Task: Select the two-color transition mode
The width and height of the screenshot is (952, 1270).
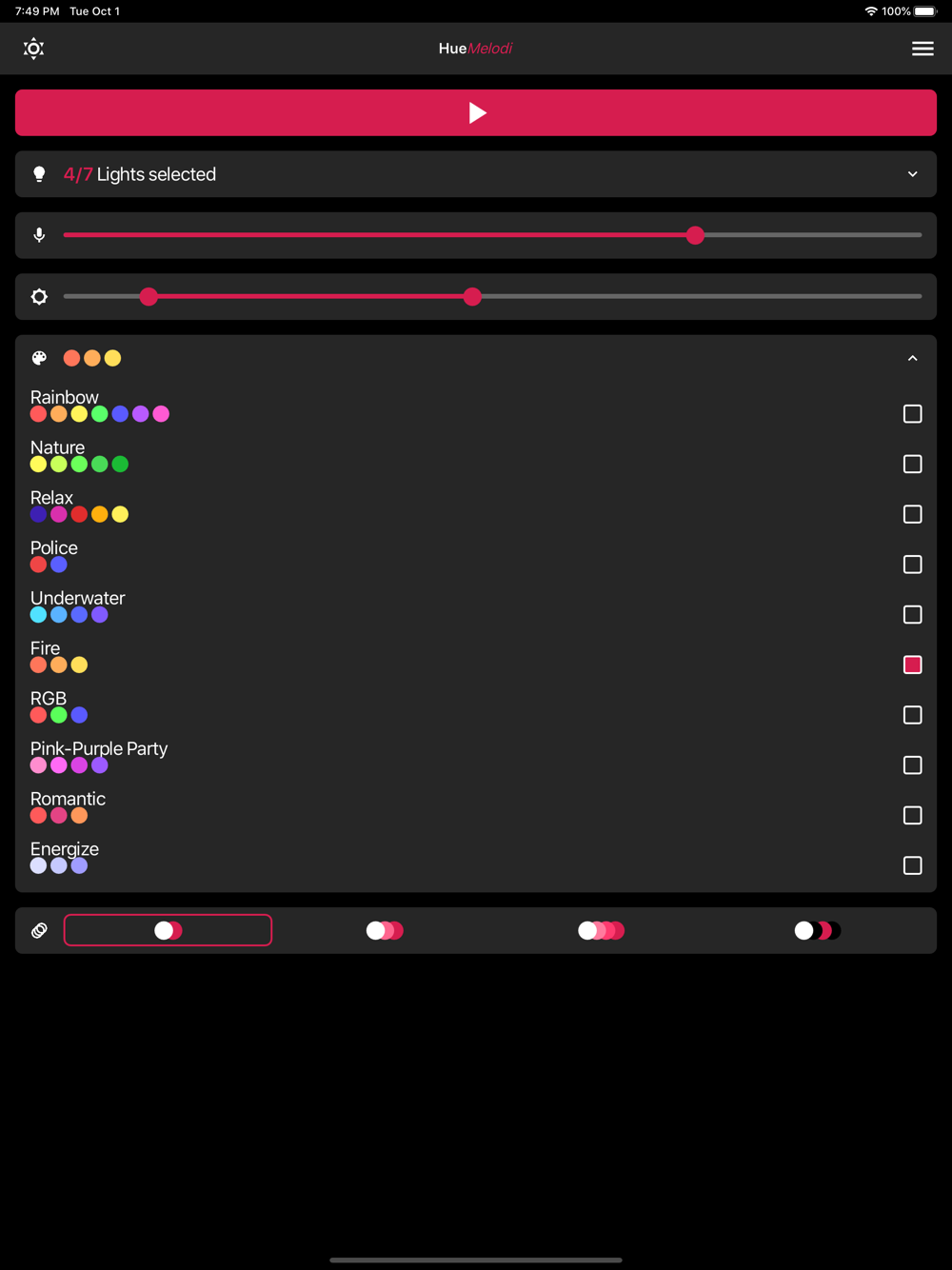Action: tap(385, 930)
